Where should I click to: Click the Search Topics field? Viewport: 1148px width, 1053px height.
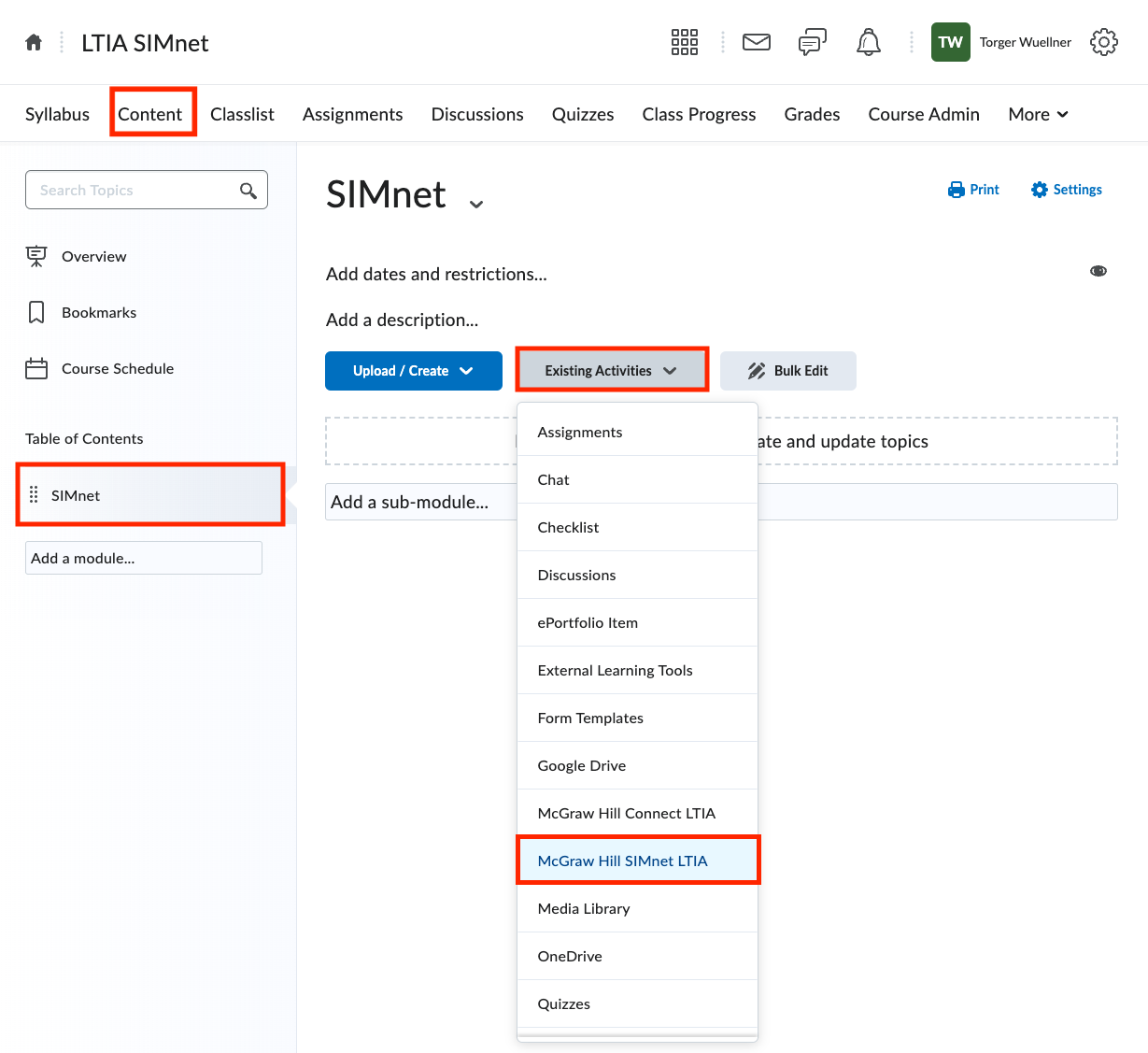point(147,190)
